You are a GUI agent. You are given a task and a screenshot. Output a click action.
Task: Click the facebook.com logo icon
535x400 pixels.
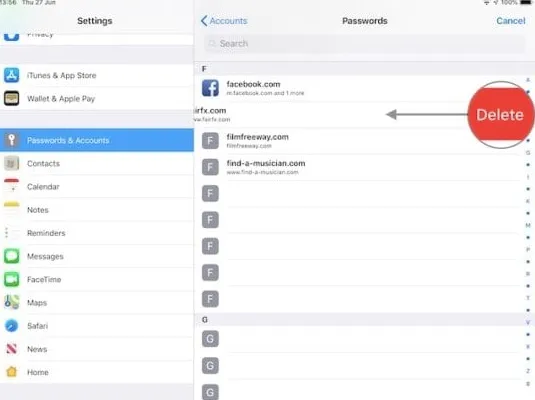[210, 88]
